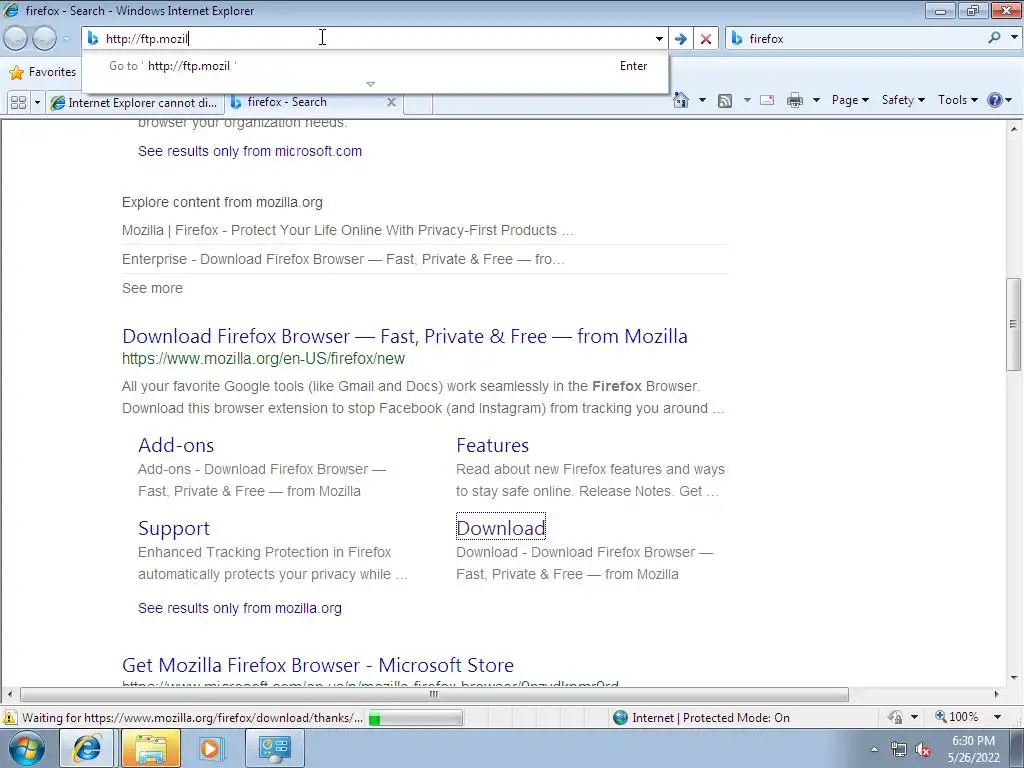The height and width of the screenshot is (768, 1024).
Task: Open 'See results only from microsoft.com'
Action: (x=249, y=151)
